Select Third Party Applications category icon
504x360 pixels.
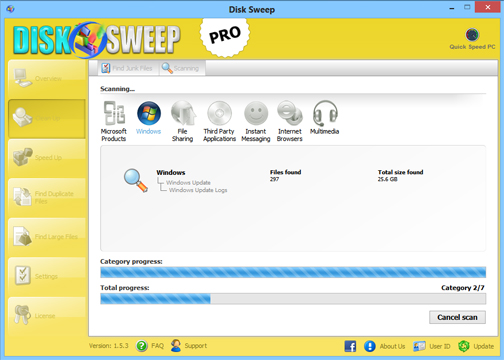click(x=219, y=113)
